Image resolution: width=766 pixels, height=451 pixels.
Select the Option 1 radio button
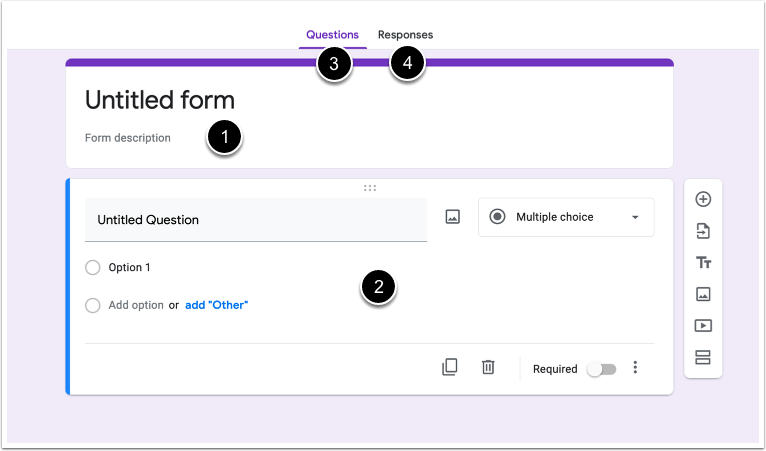pyautogui.click(x=93, y=267)
